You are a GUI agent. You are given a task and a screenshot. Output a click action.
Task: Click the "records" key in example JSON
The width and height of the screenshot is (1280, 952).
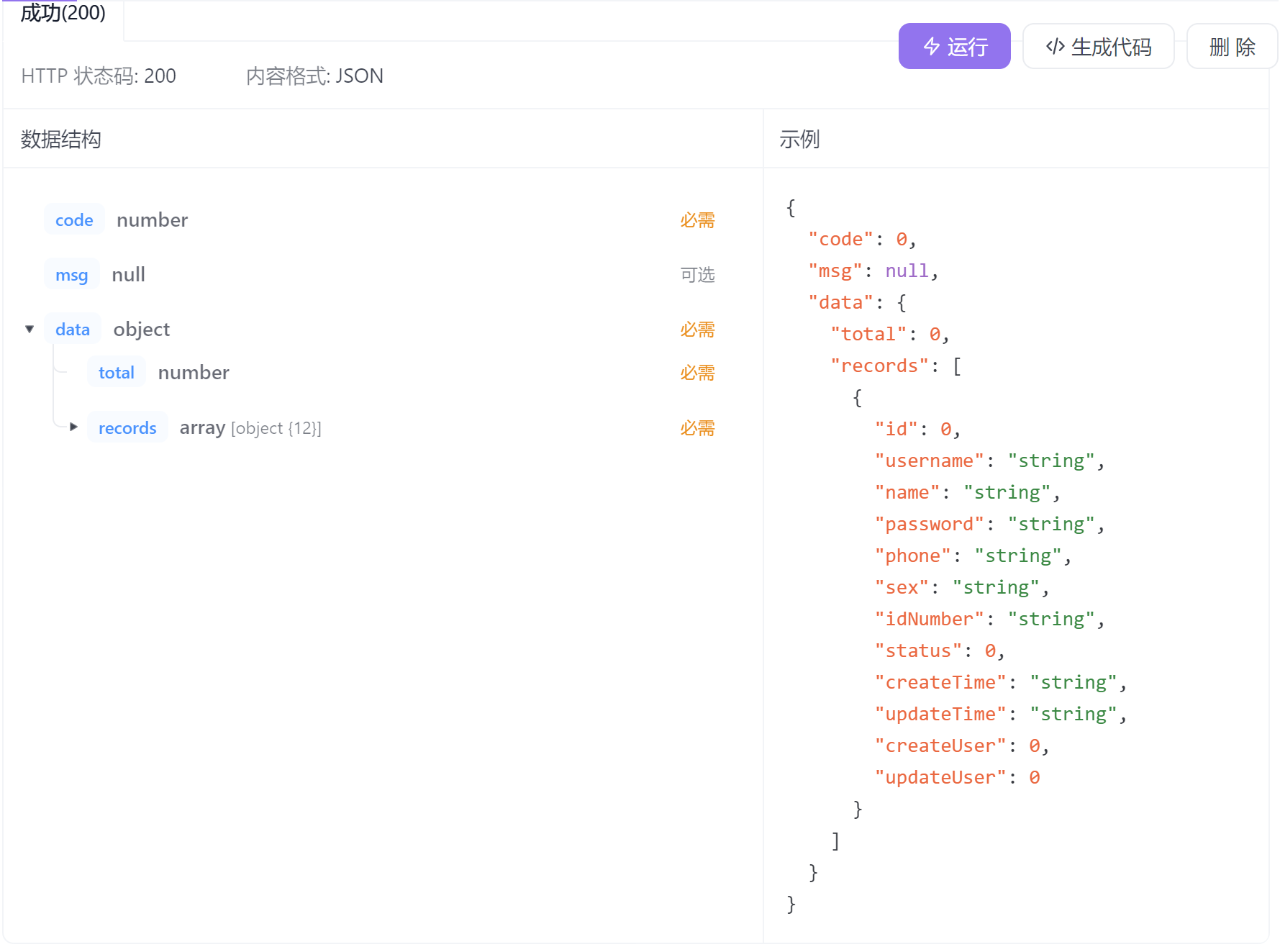[x=879, y=366]
